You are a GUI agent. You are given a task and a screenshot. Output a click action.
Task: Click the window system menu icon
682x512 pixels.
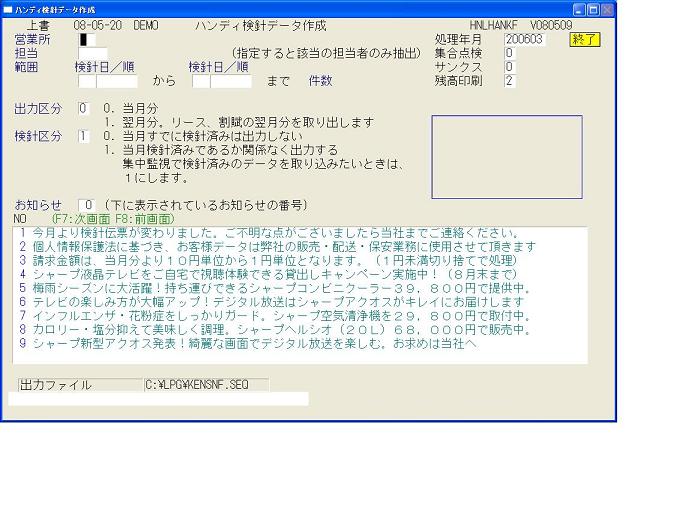point(7,10)
